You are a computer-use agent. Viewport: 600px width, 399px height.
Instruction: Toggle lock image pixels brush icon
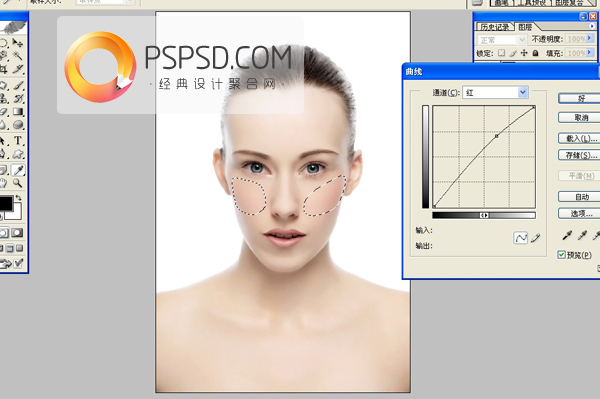513,53
